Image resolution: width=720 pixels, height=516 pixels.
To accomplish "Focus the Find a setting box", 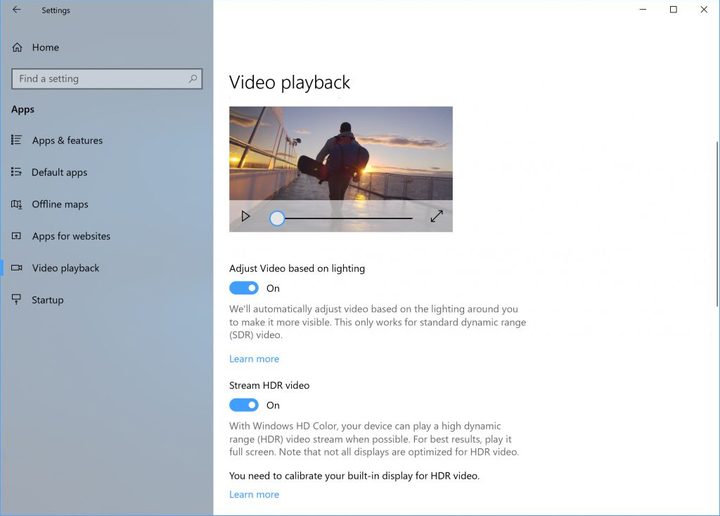I will [107, 79].
